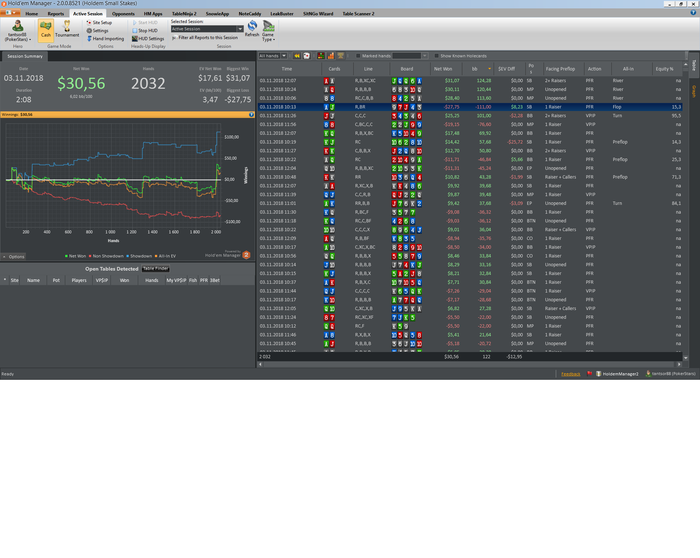This screenshot has height=558, width=700.
Task: Open the Settings gear option
Action: click(x=97, y=31)
